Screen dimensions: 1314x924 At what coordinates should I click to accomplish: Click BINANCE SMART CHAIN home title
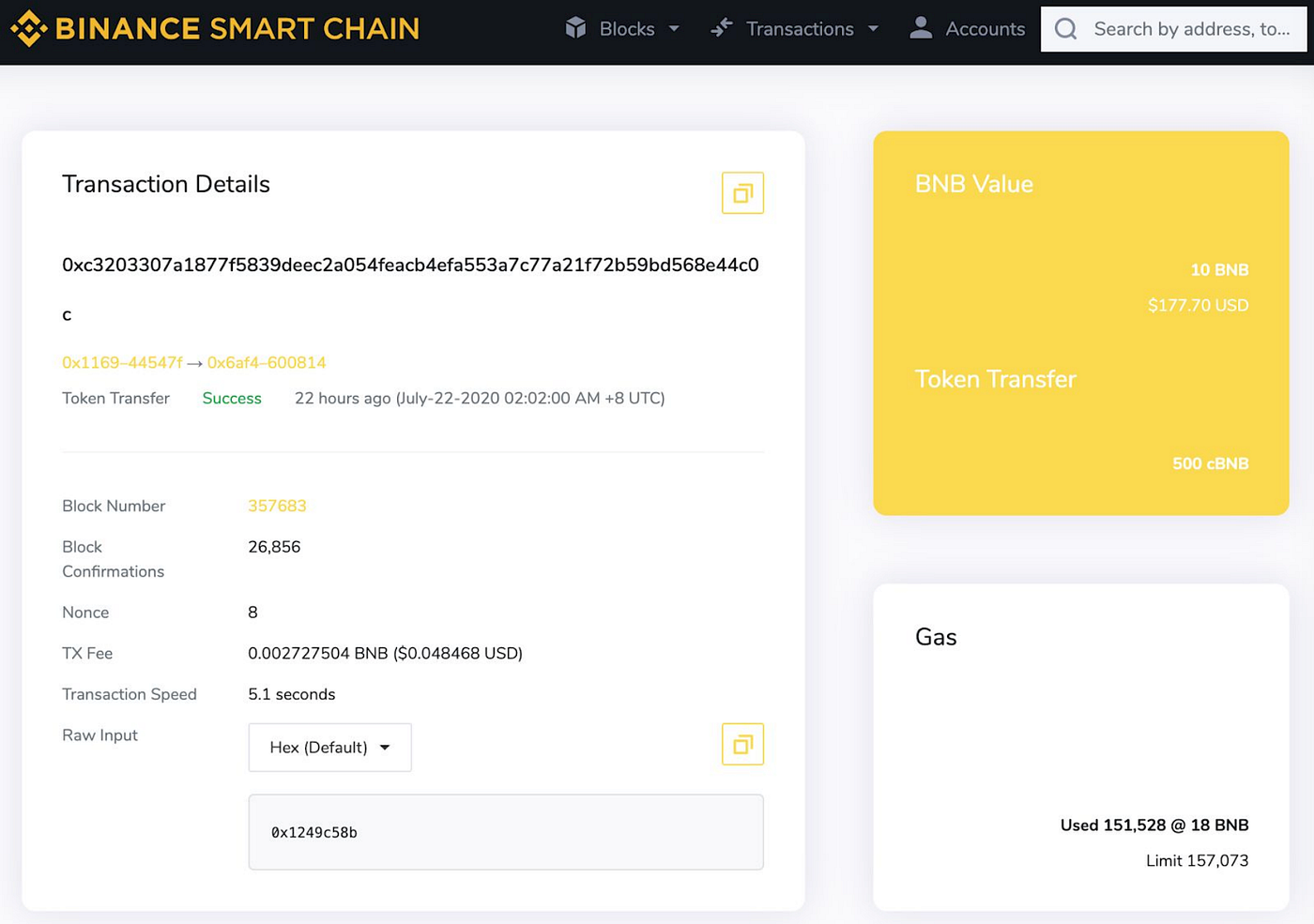[237, 29]
